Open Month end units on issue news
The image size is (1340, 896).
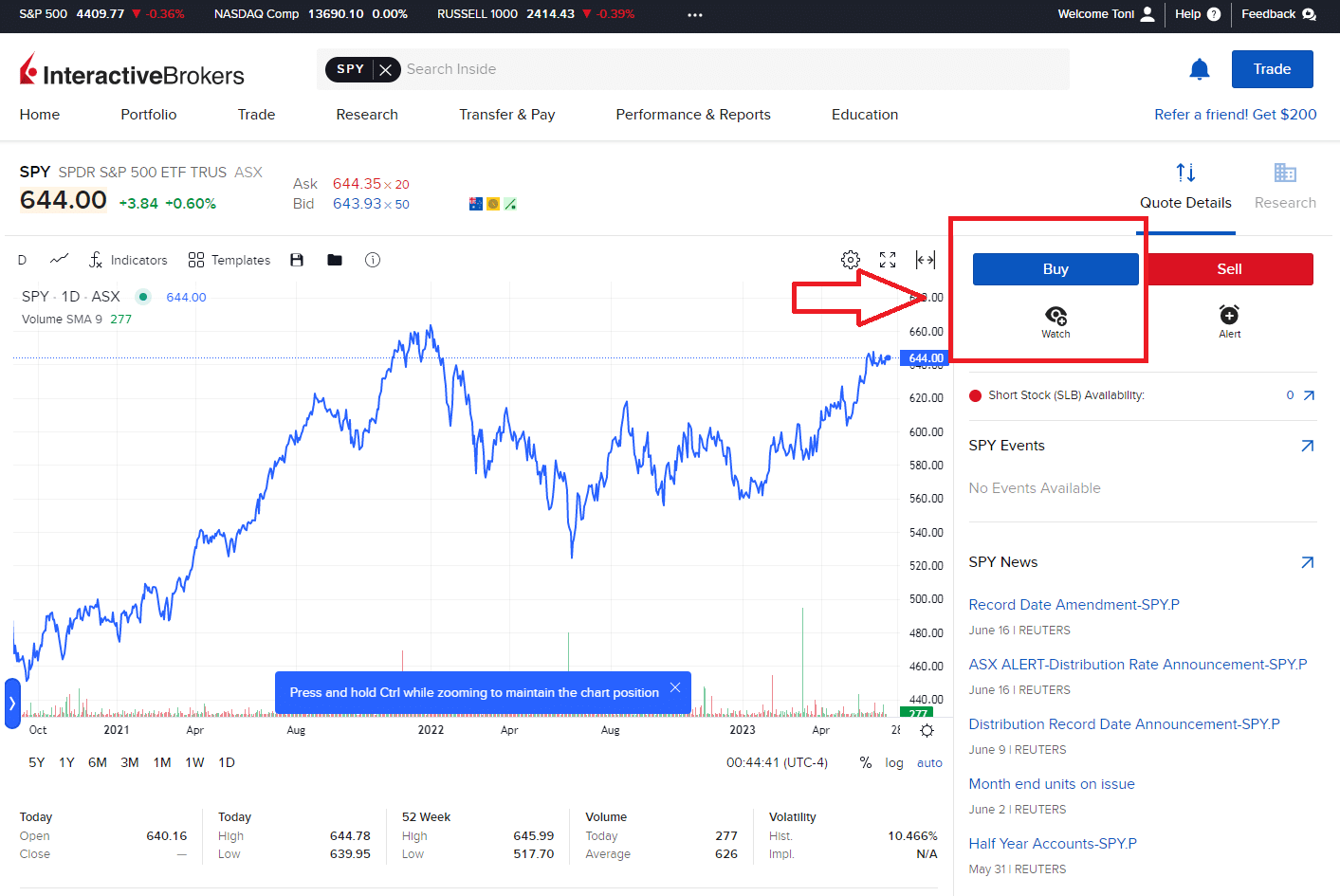point(1052,784)
